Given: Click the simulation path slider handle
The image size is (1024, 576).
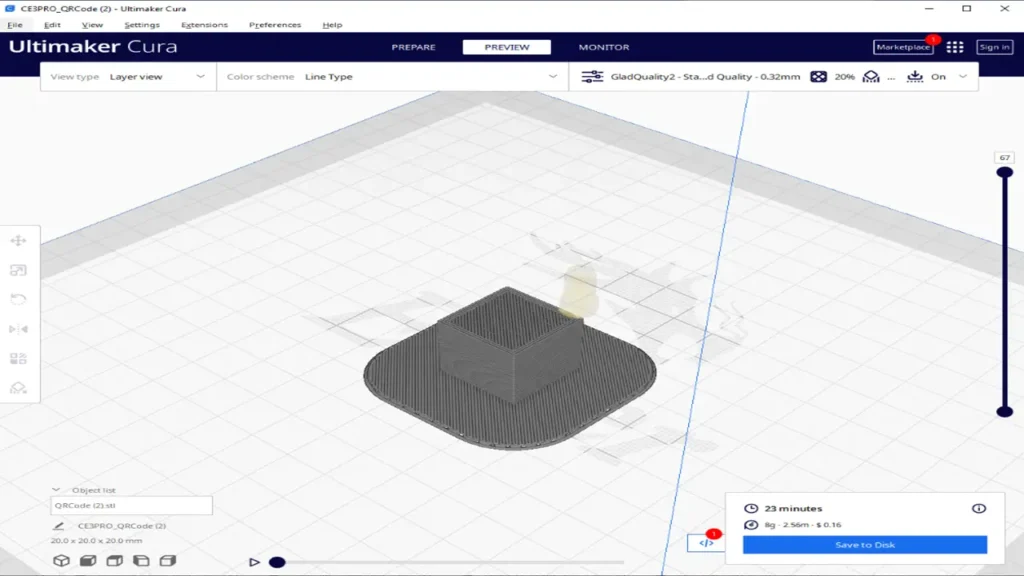Looking at the screenshot, I should point(277,562).
